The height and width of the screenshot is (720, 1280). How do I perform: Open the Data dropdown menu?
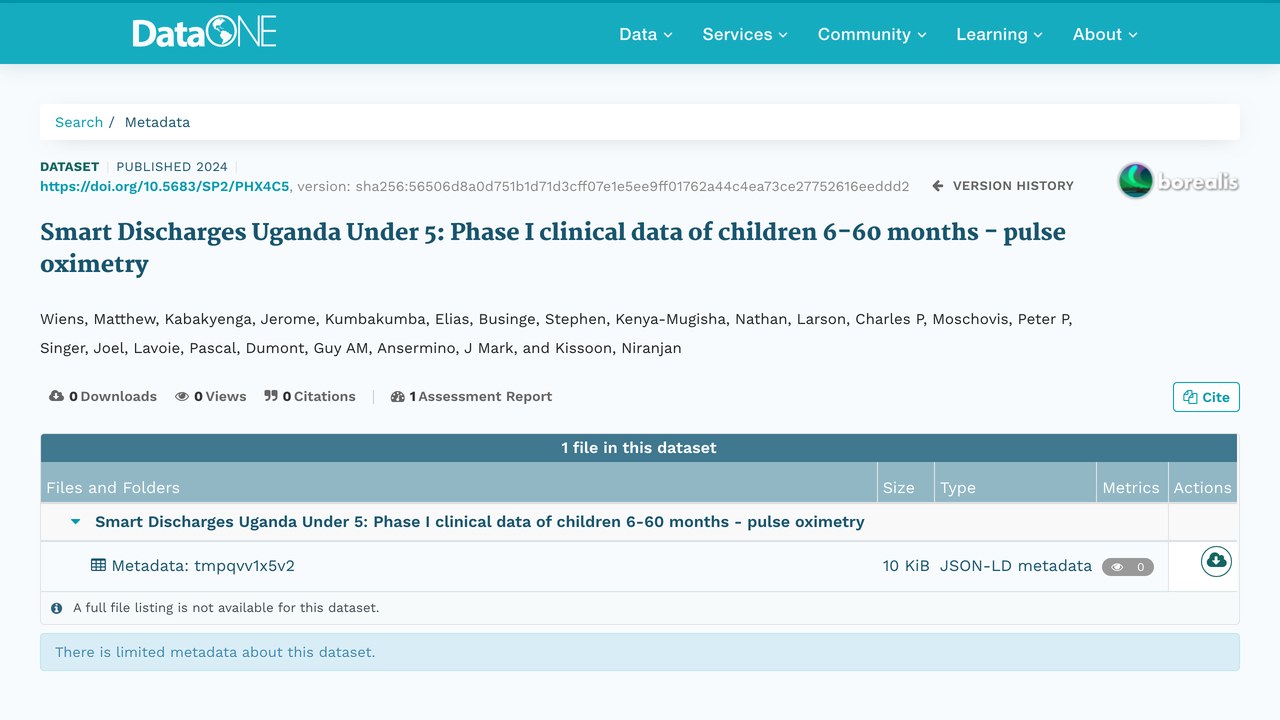[646, 34]
